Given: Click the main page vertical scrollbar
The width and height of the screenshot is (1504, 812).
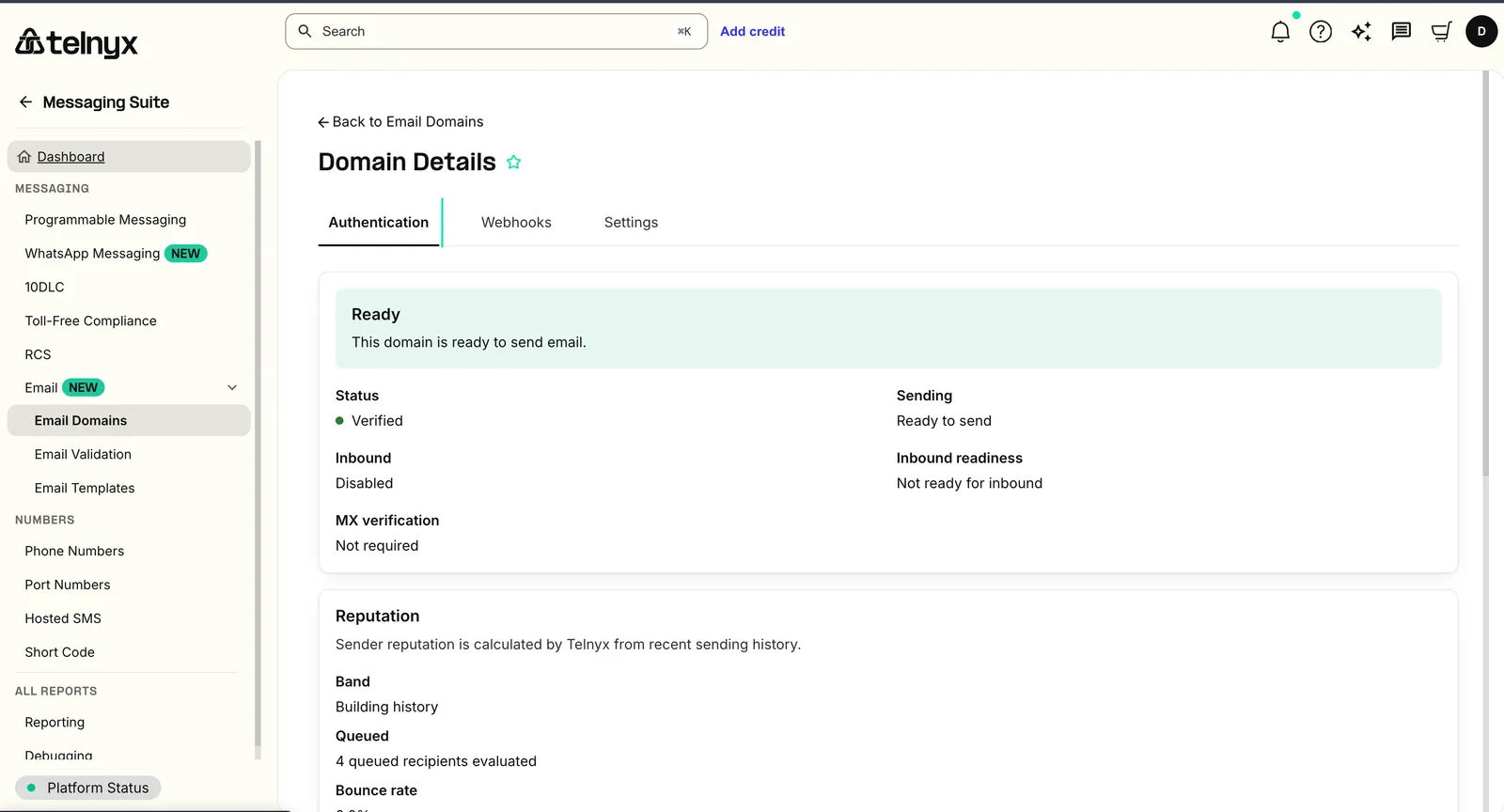Looking at the screenshot, I should [1485, 273].
